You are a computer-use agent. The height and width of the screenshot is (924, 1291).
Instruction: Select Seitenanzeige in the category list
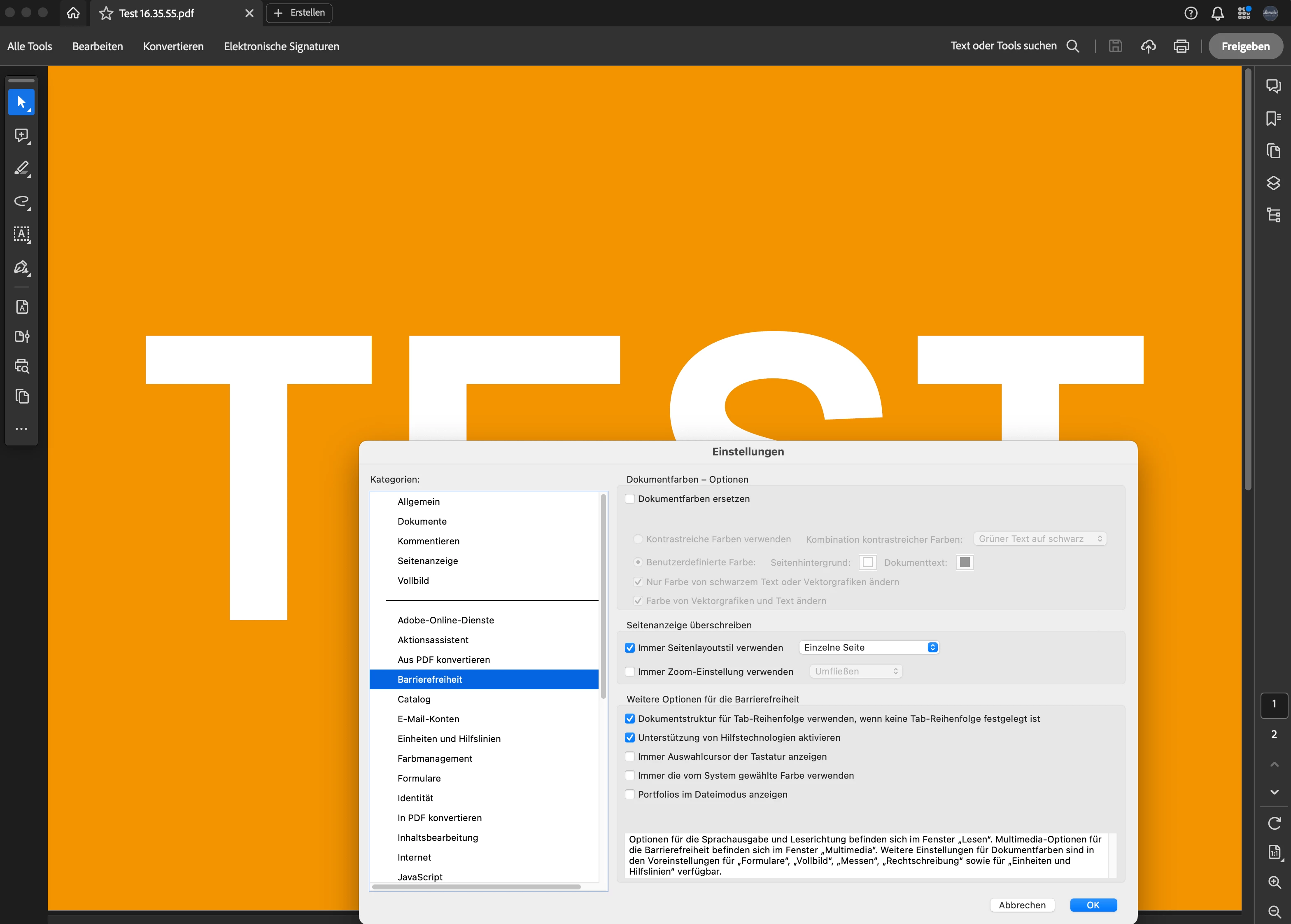click(427, 561)
